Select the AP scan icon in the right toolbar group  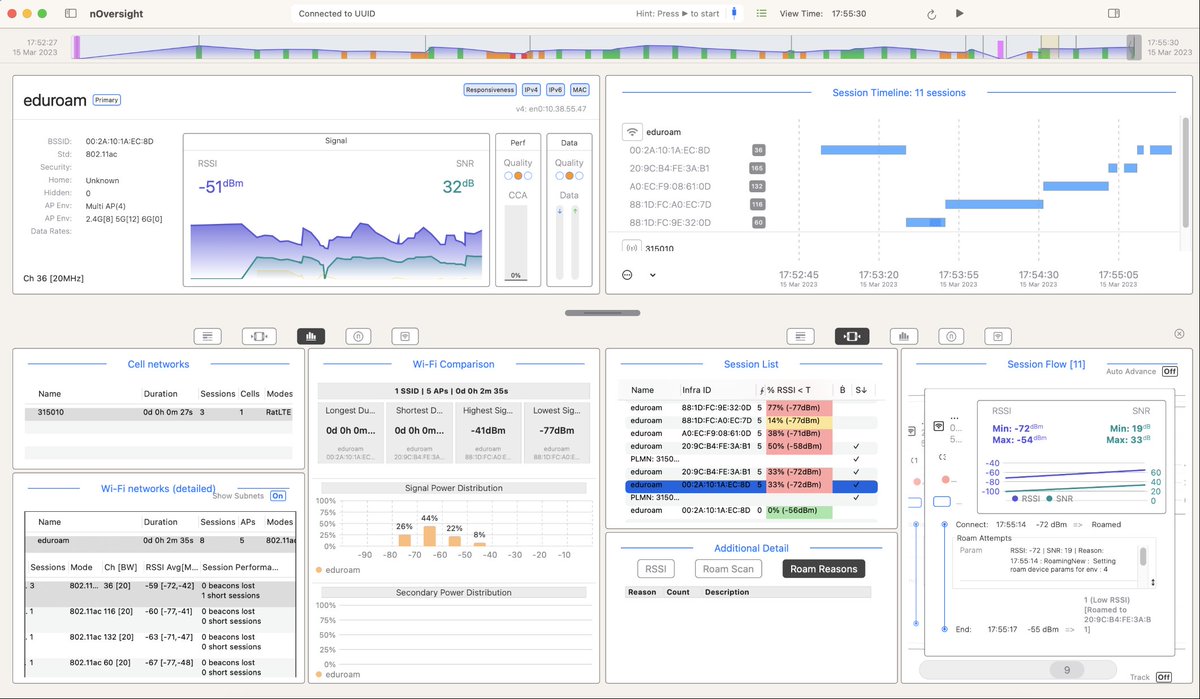click(999, 336)
